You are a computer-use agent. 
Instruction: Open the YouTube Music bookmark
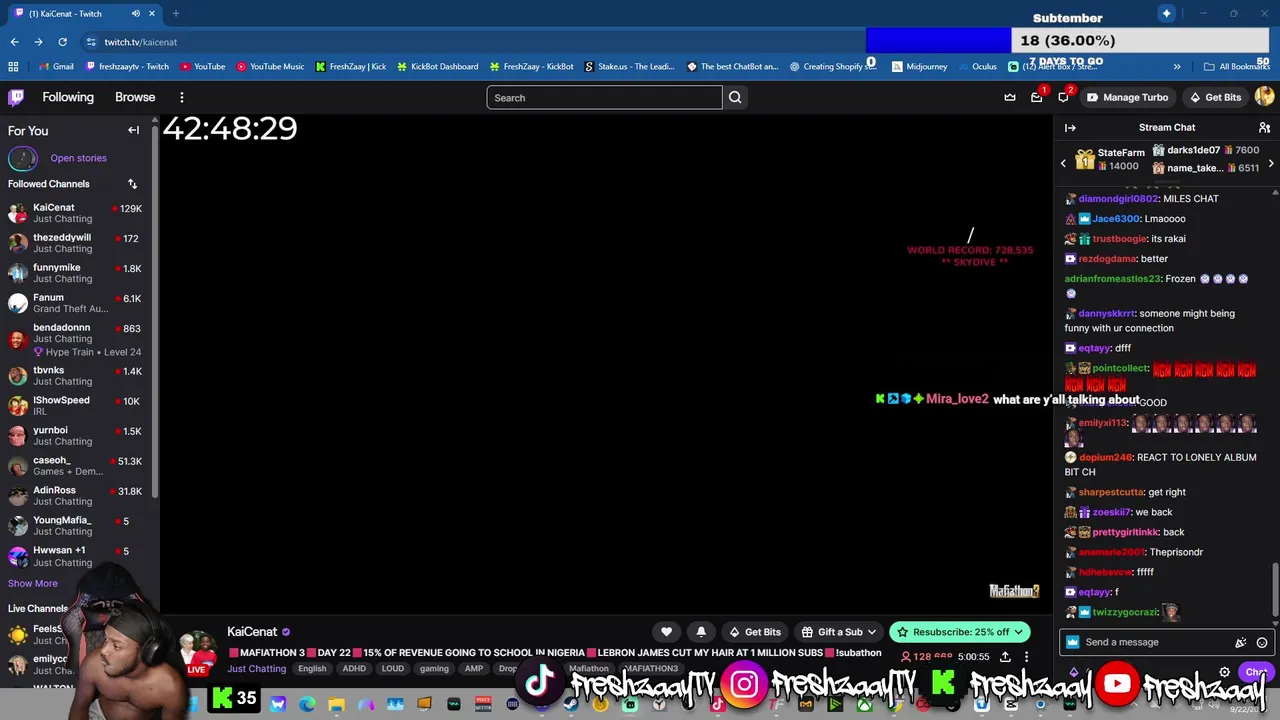coord(270,67)
